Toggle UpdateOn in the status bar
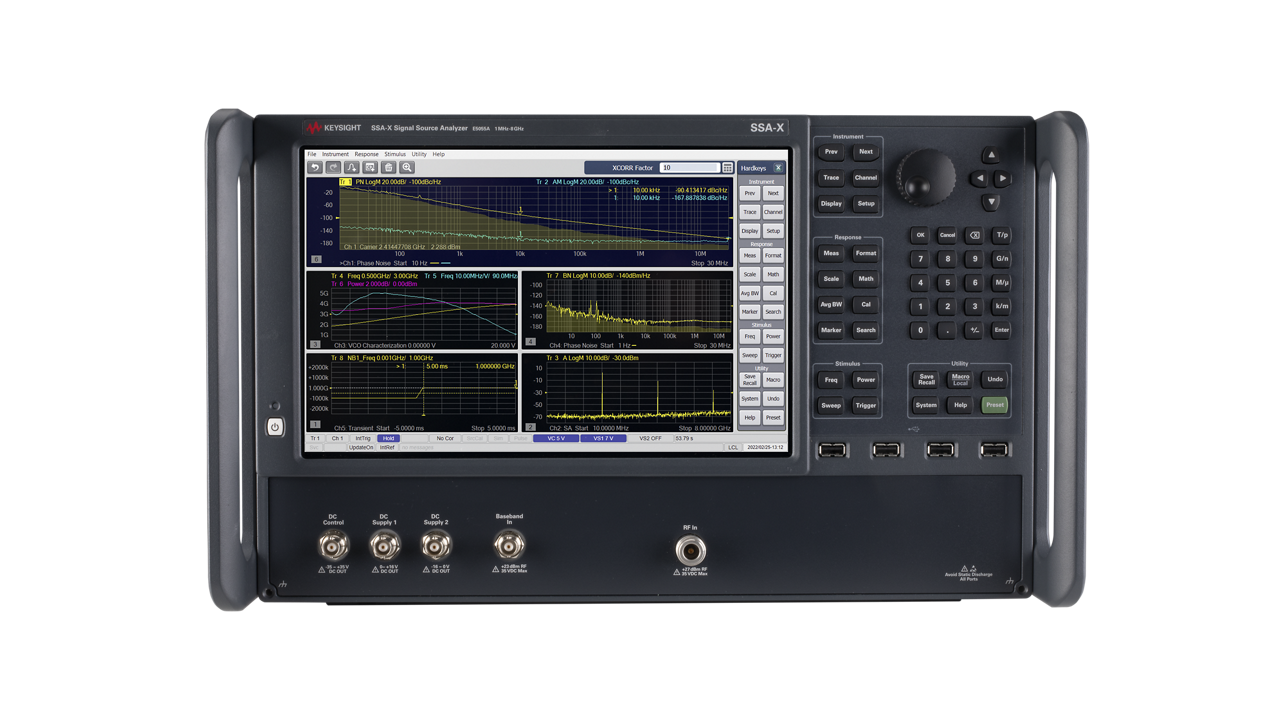This screenshot has height=720, width=1280. pyautogui.click(x=360, y=447)
